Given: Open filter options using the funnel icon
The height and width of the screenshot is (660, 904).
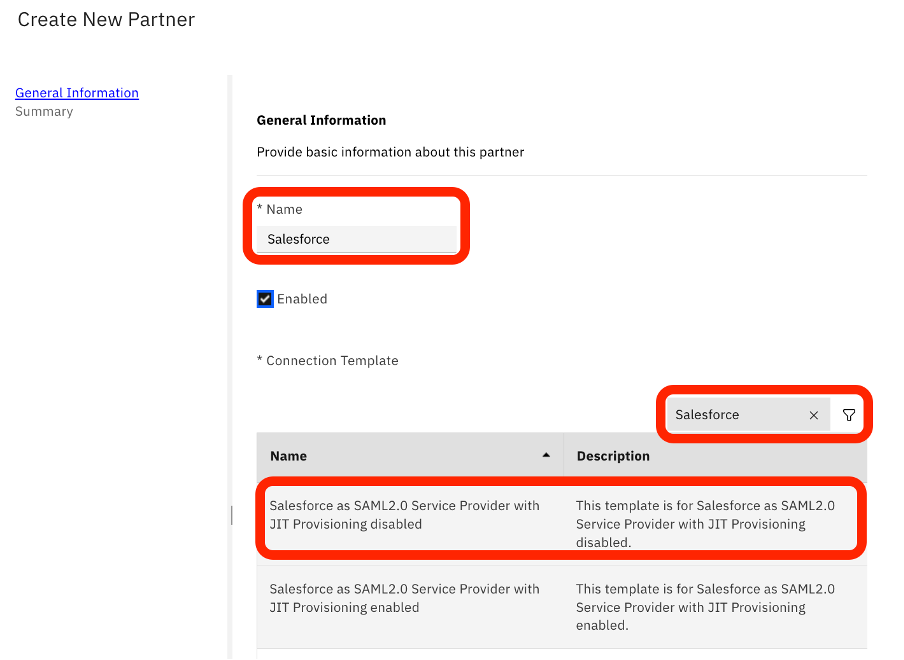Looking at the screenshot, I should [848, 414].
